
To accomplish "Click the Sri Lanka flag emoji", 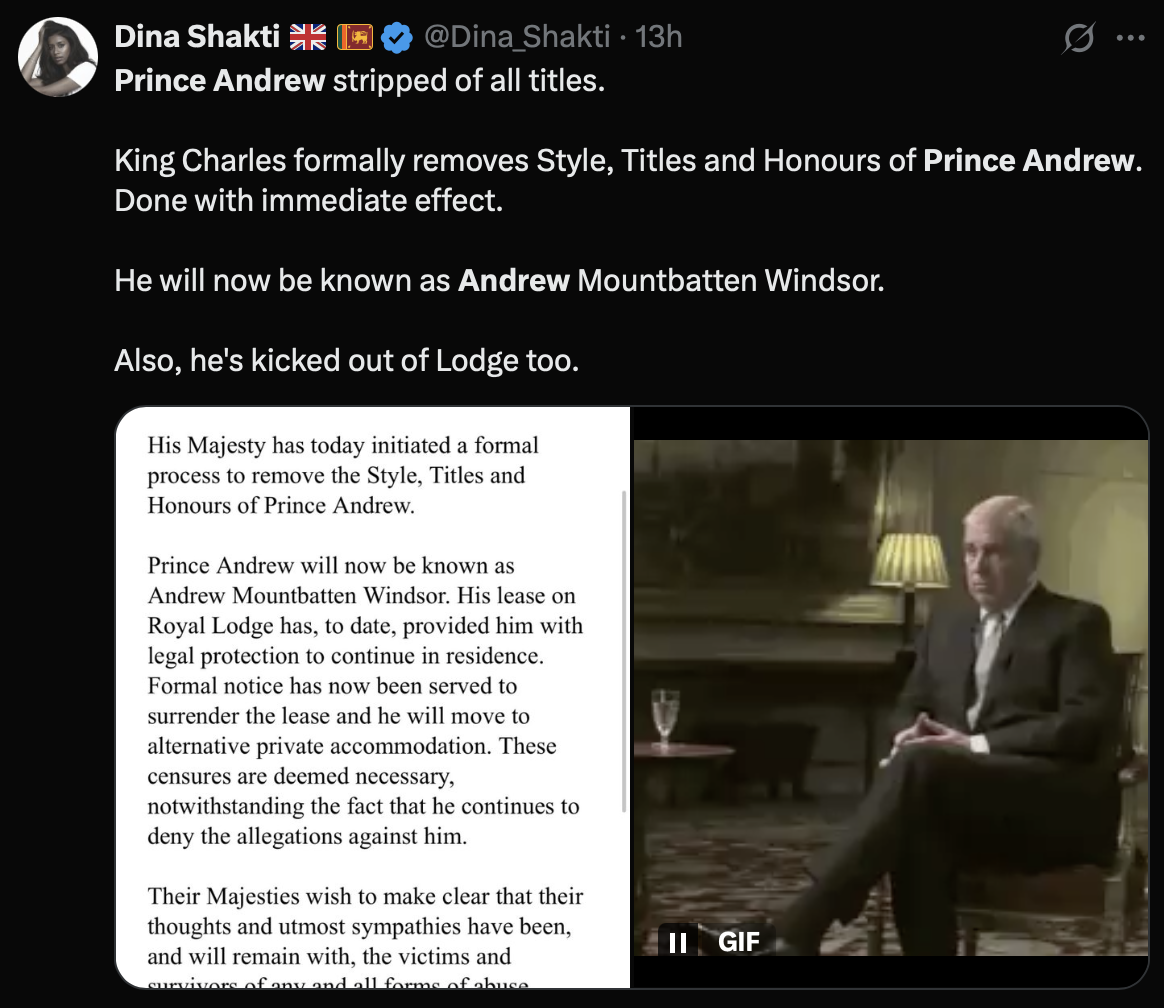I will pyautogui.click(x=353, y=38).
